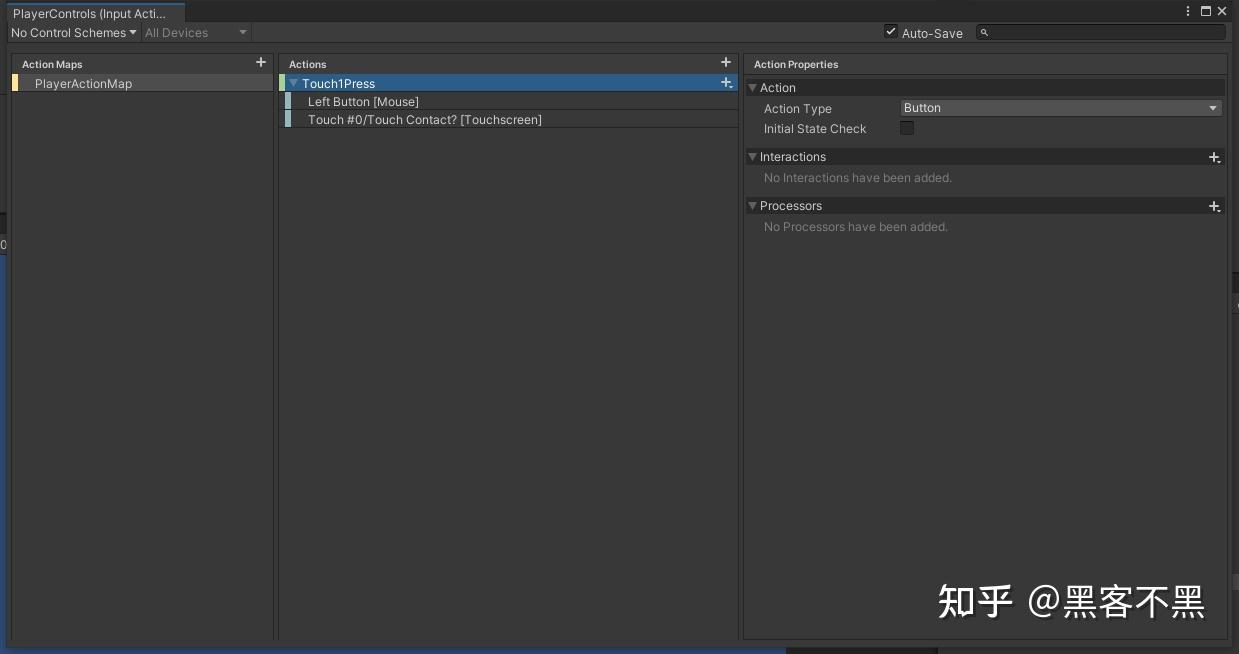Enable Initial State Check checkbox

click(x=907, y=128)
